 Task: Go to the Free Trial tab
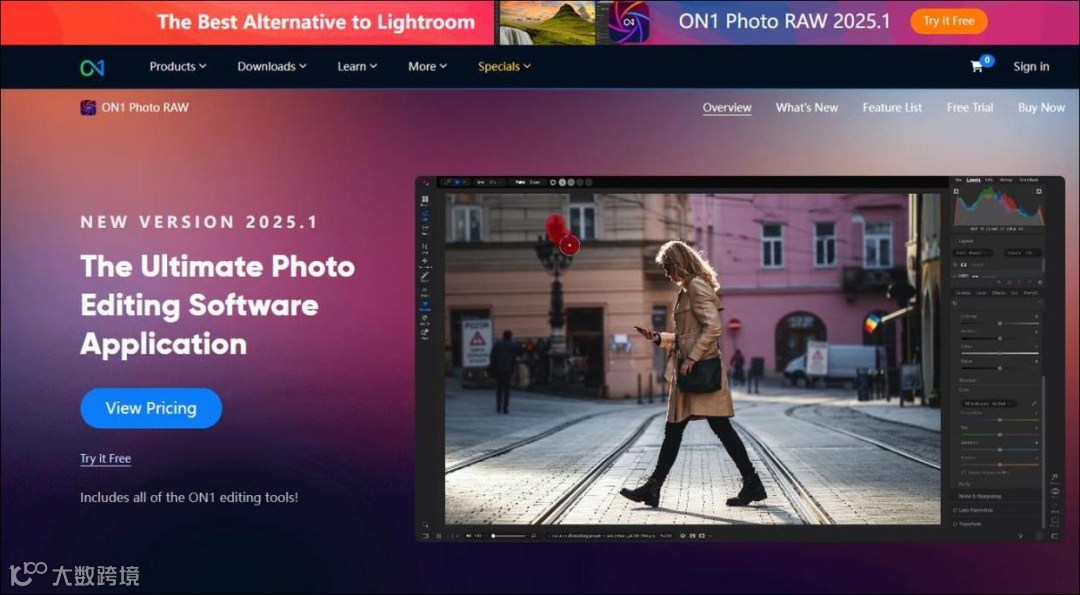click(970, 107)
